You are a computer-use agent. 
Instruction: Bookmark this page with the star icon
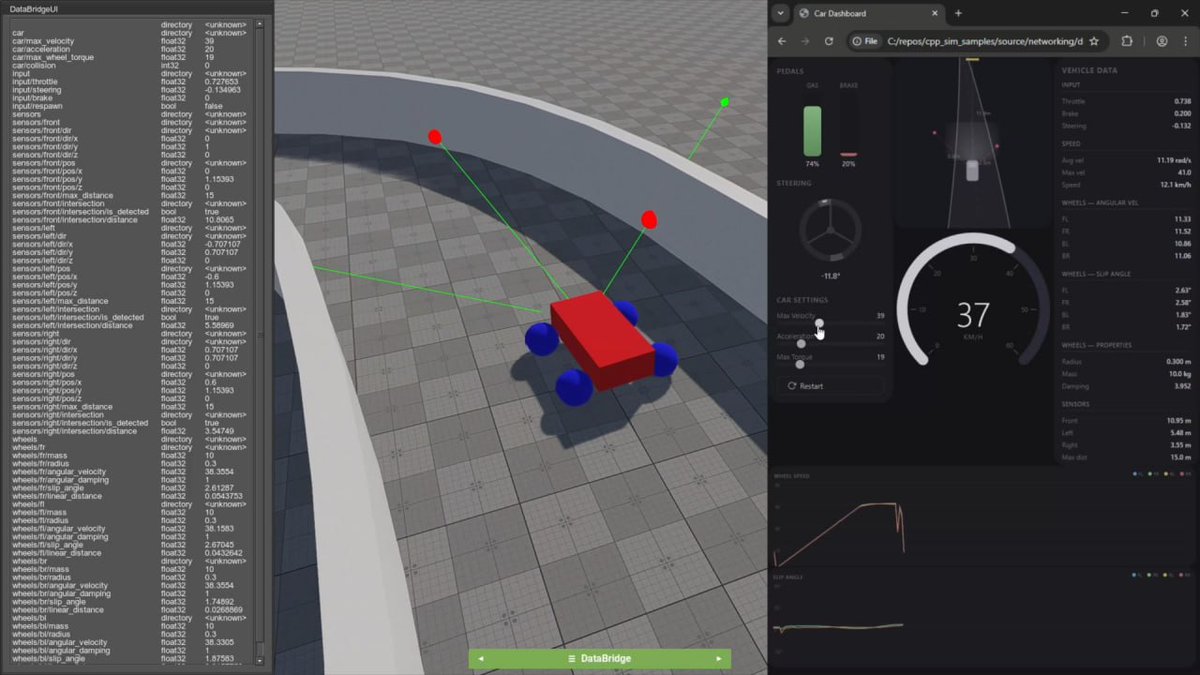click(x=1094, y=41)
